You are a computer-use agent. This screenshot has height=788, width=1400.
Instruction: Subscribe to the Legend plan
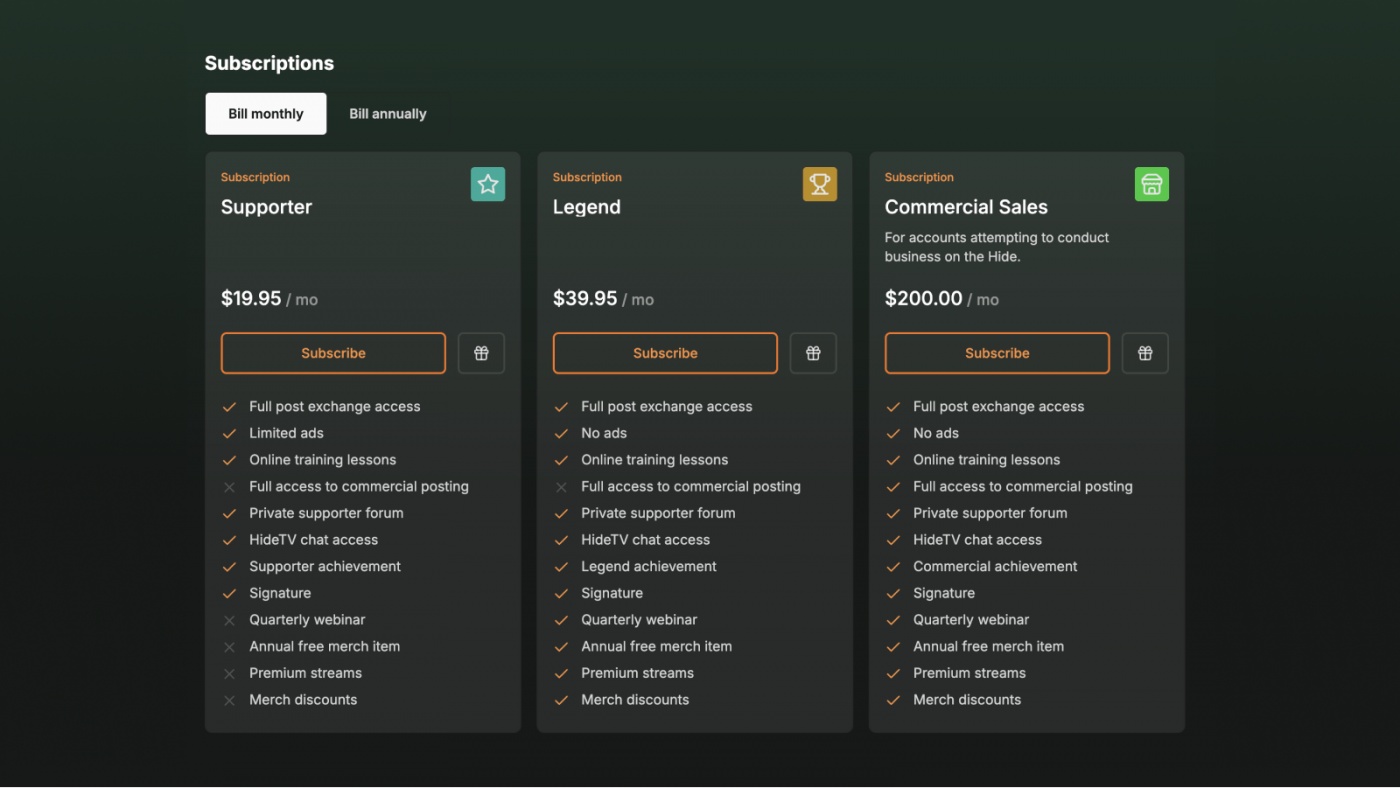[x=665, y=353]
